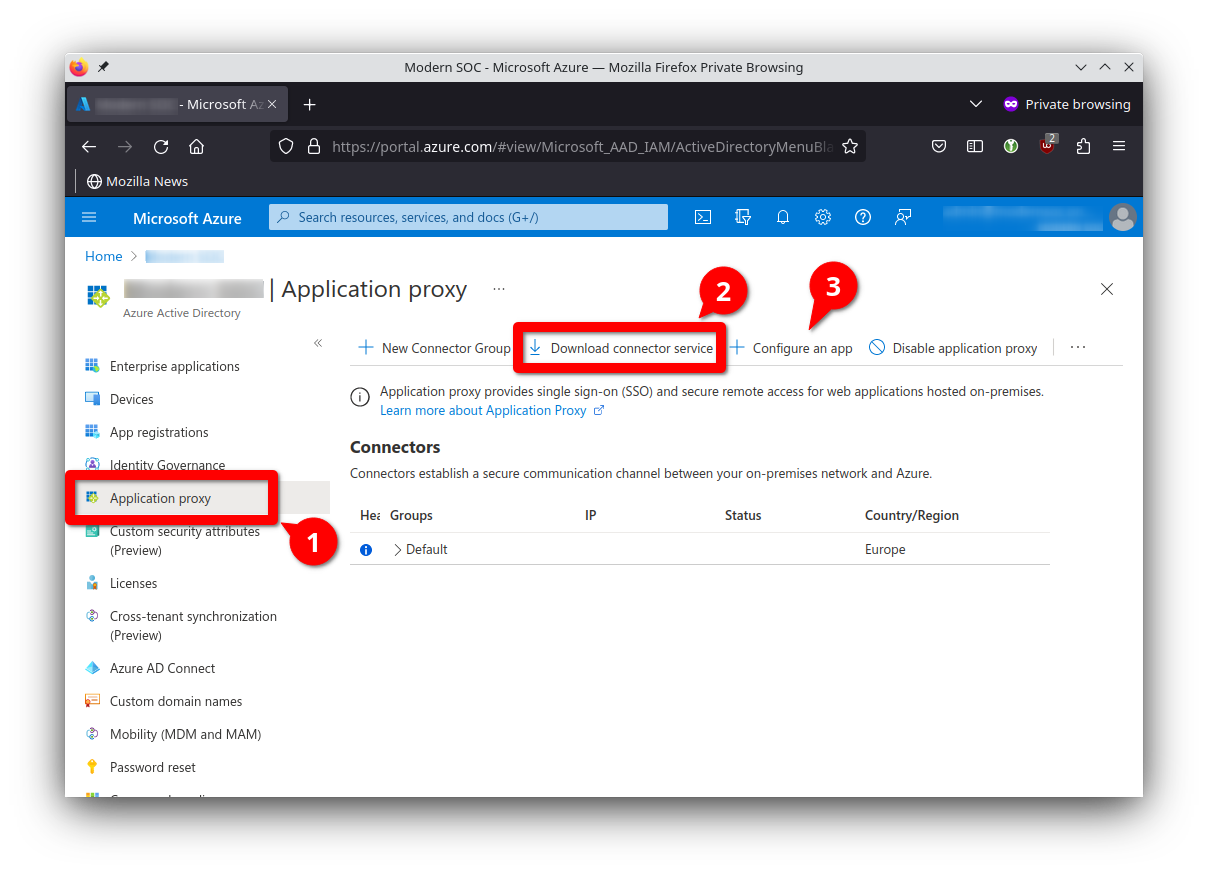Toggle the Azure portal sidebar hamburger menu
This screenshot has width=1208, height=874.
[89, 217]
